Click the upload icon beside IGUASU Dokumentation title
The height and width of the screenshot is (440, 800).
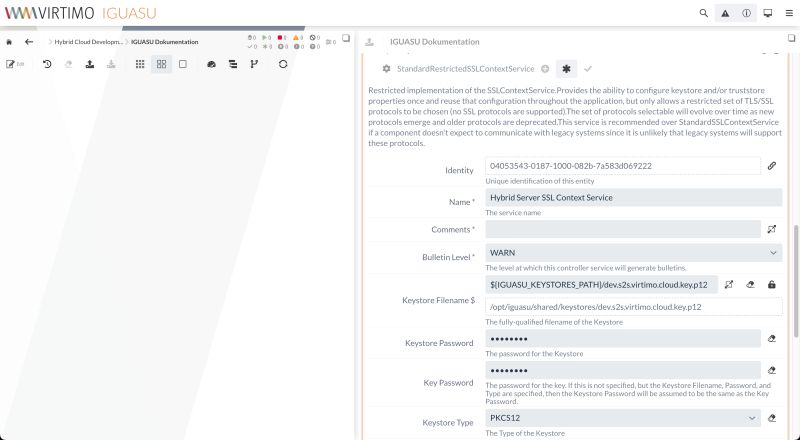tap(369, 42)
